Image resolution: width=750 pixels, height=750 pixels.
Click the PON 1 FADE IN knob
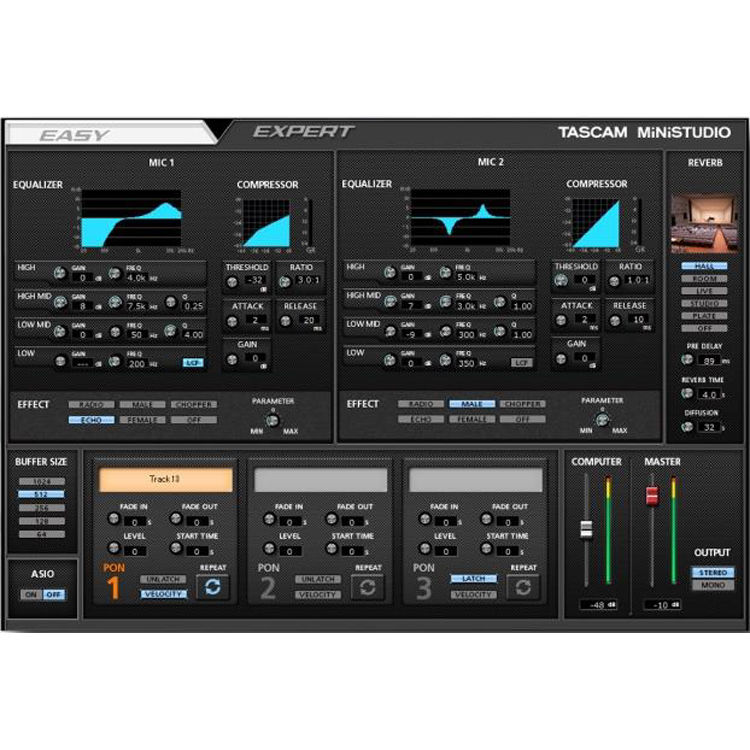tap(114, 518)
